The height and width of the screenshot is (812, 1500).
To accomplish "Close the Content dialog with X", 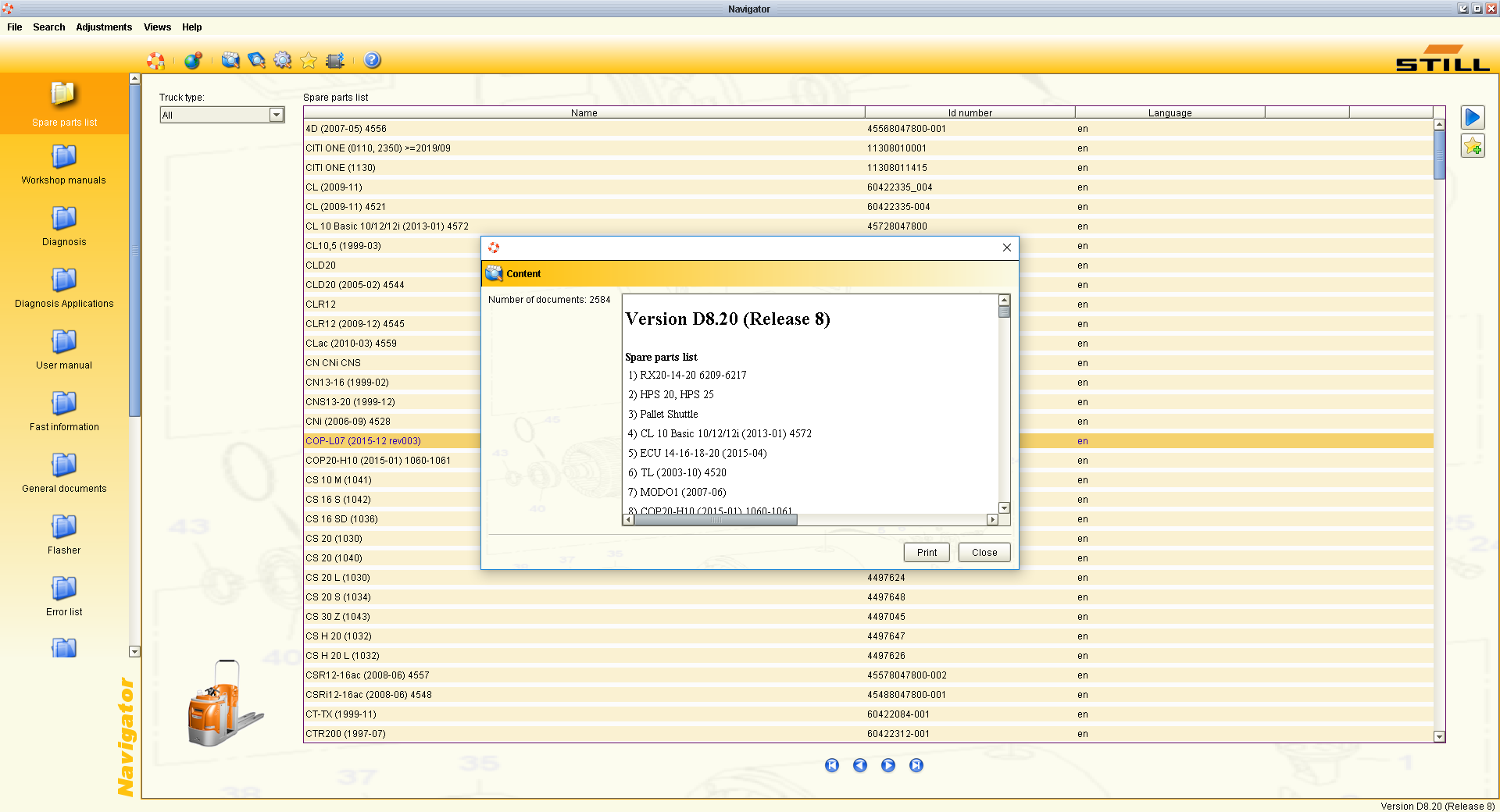I will pyautogui.click(x=1007, y=248).
